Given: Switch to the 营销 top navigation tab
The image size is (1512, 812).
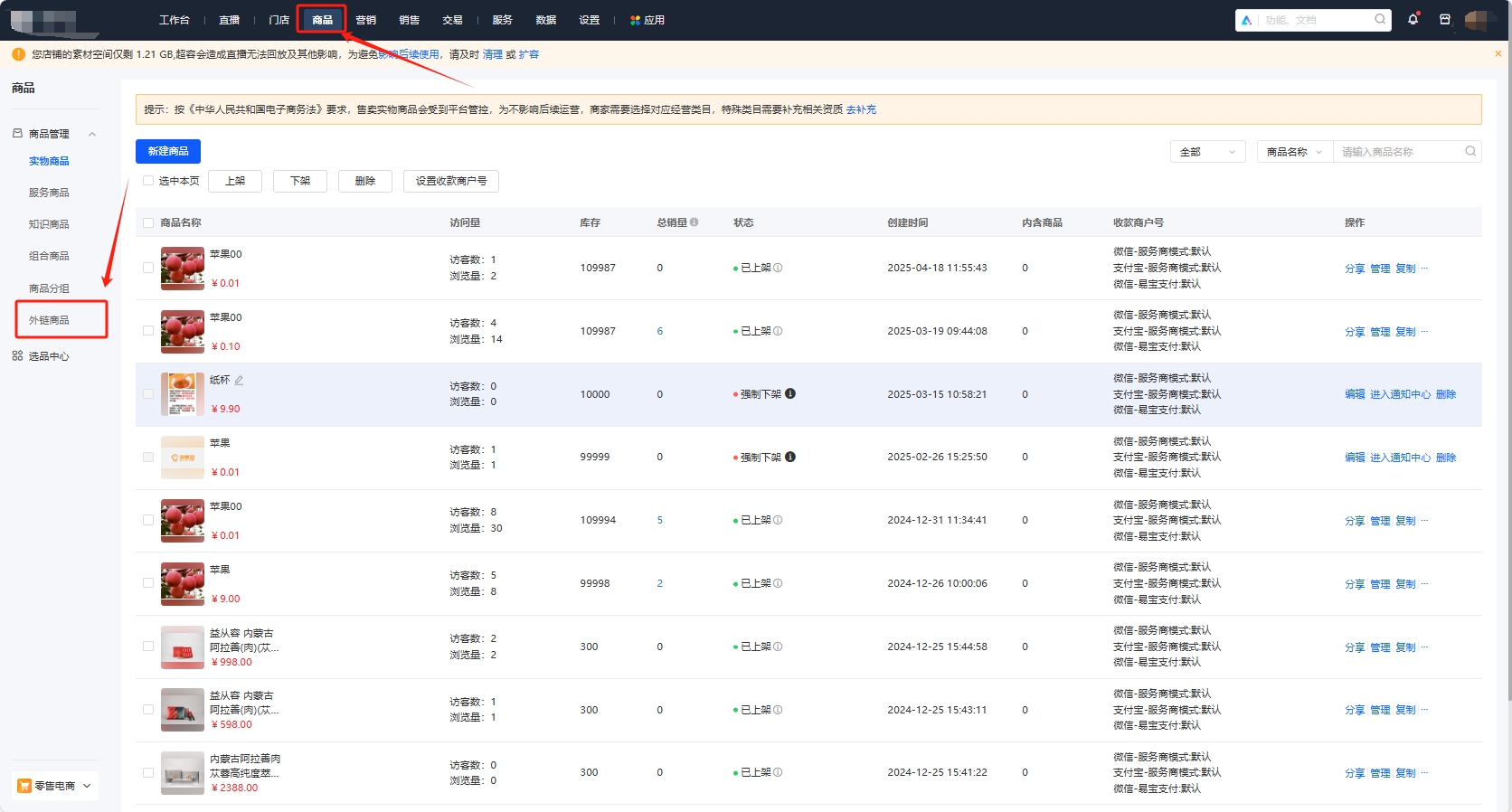Looking at the screenshot, I should [365, 20].
